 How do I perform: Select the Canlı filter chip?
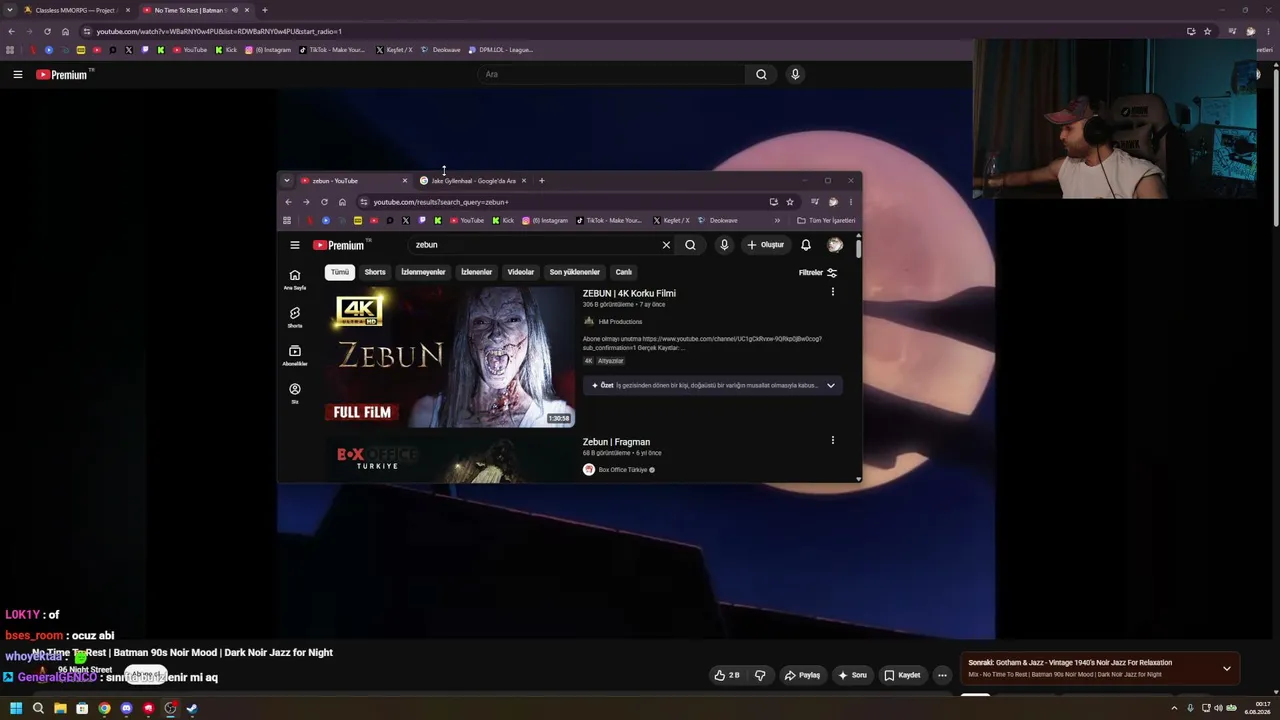point(623,272)
